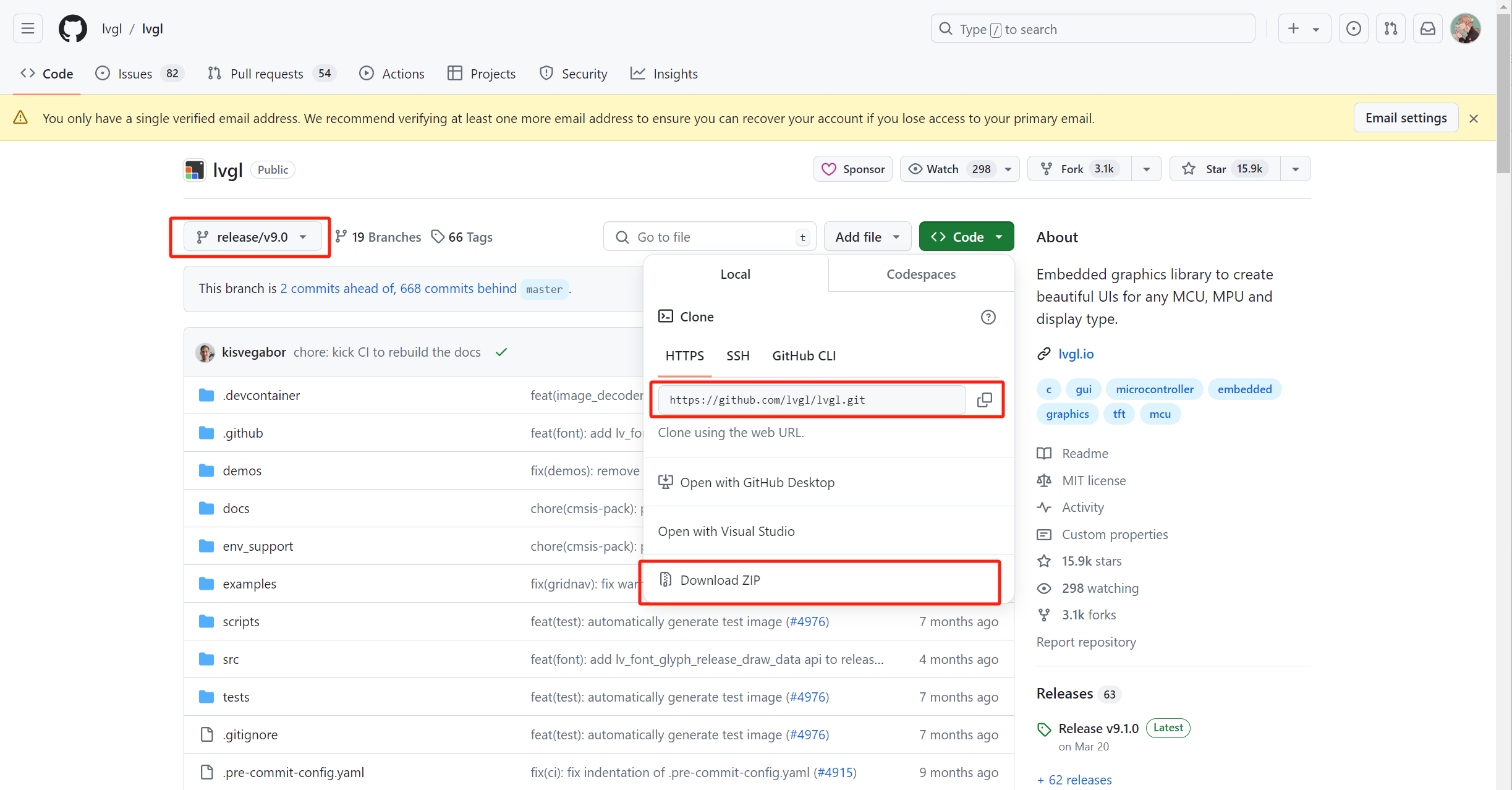Open the Projects tab

pos(482,74)
